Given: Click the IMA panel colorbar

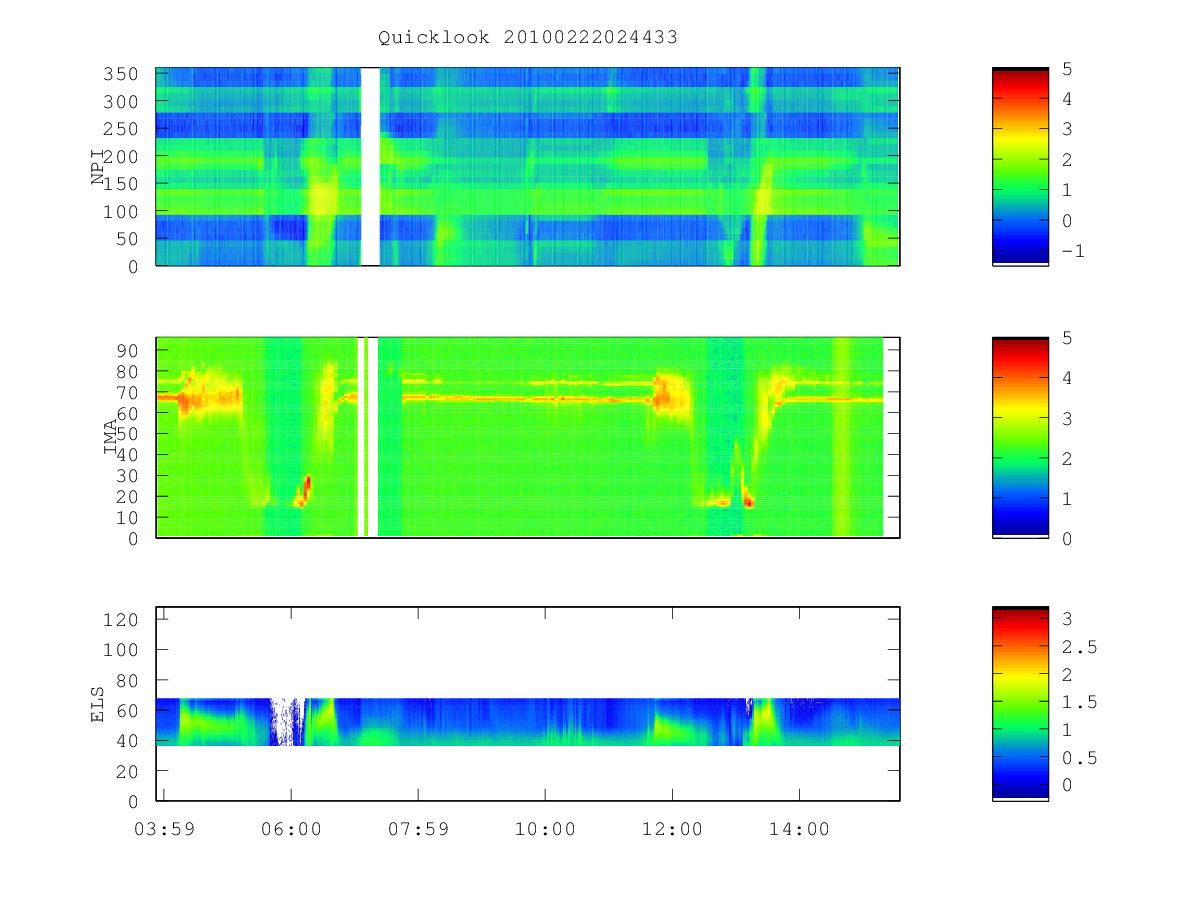Looking at the screenshot, I should (x=1020, y=437).
